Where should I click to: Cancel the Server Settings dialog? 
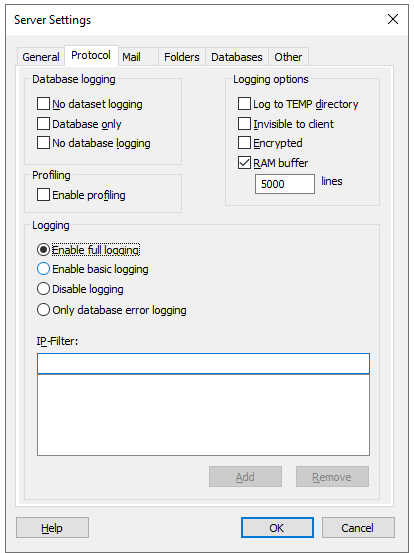click(x=358, y=528)
